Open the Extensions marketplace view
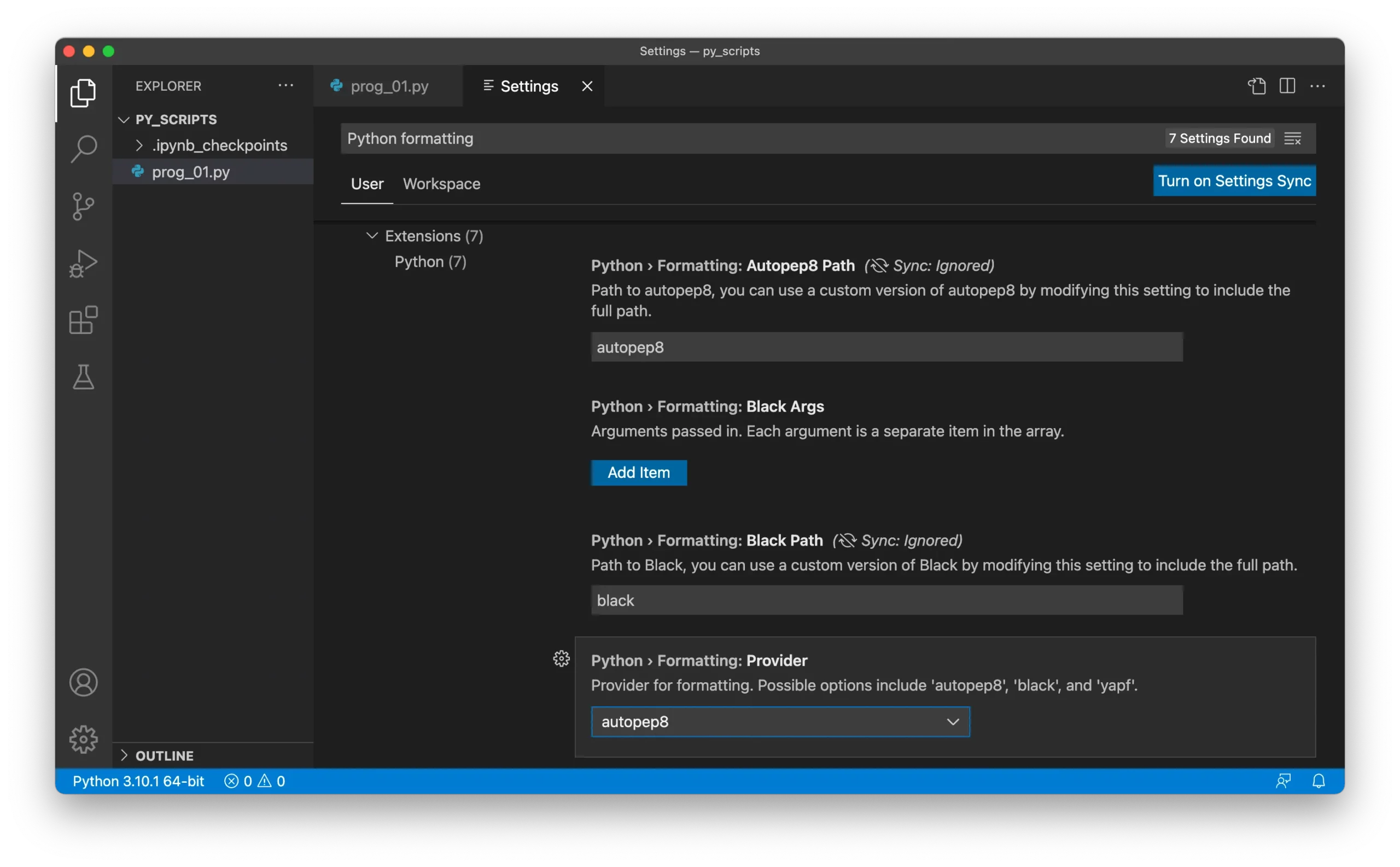Image resolution: width=1400 pixels, height=867 pixels. pyautogui.click(x=84, y=320)
